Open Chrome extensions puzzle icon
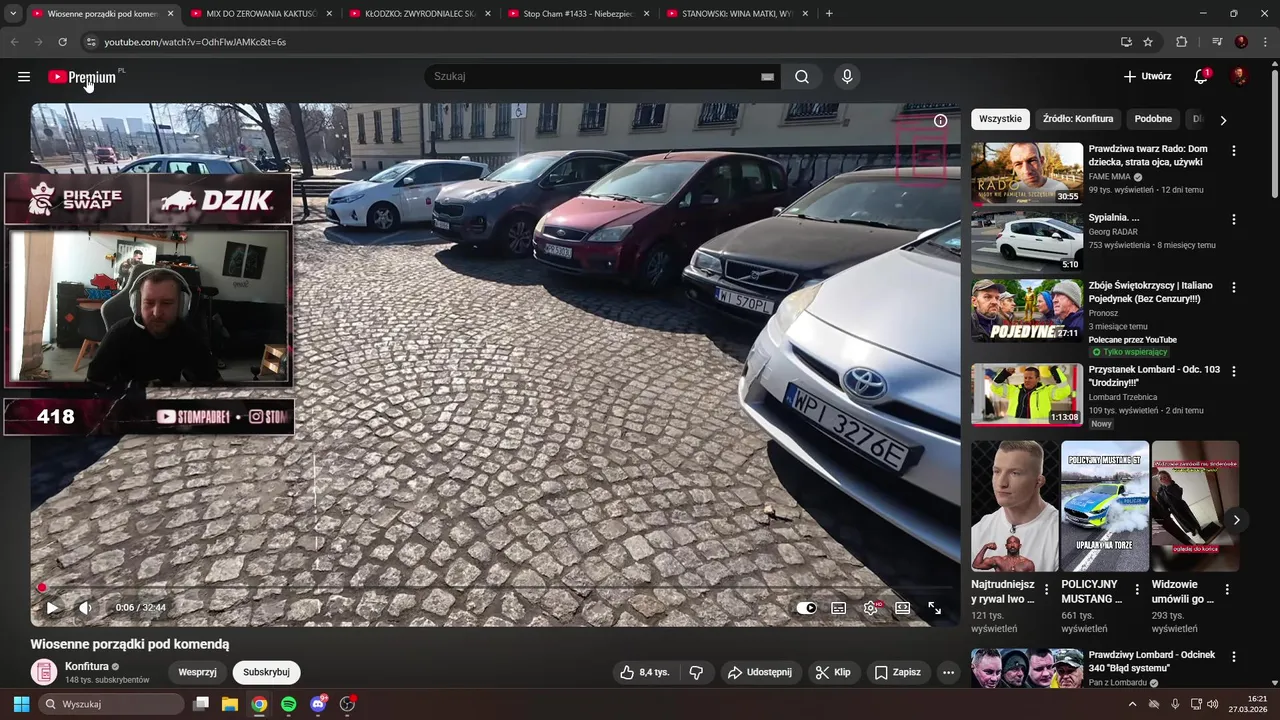Screen dimensions: 1280x720 (x=1181, y=42)
